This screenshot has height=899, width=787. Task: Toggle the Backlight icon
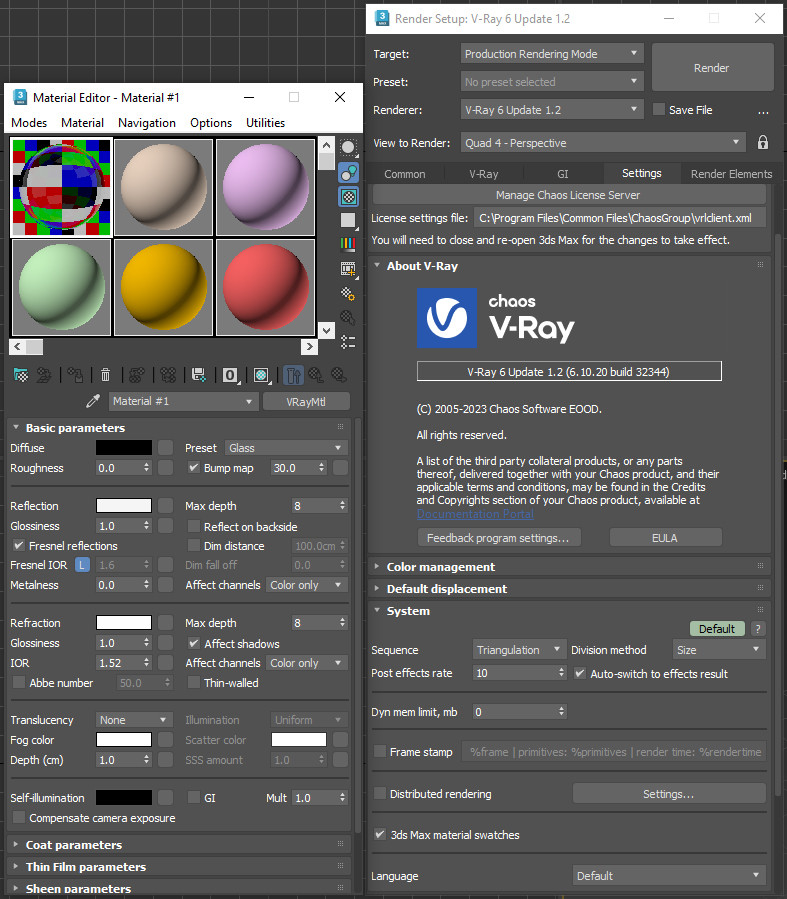(x=348, y=172)
